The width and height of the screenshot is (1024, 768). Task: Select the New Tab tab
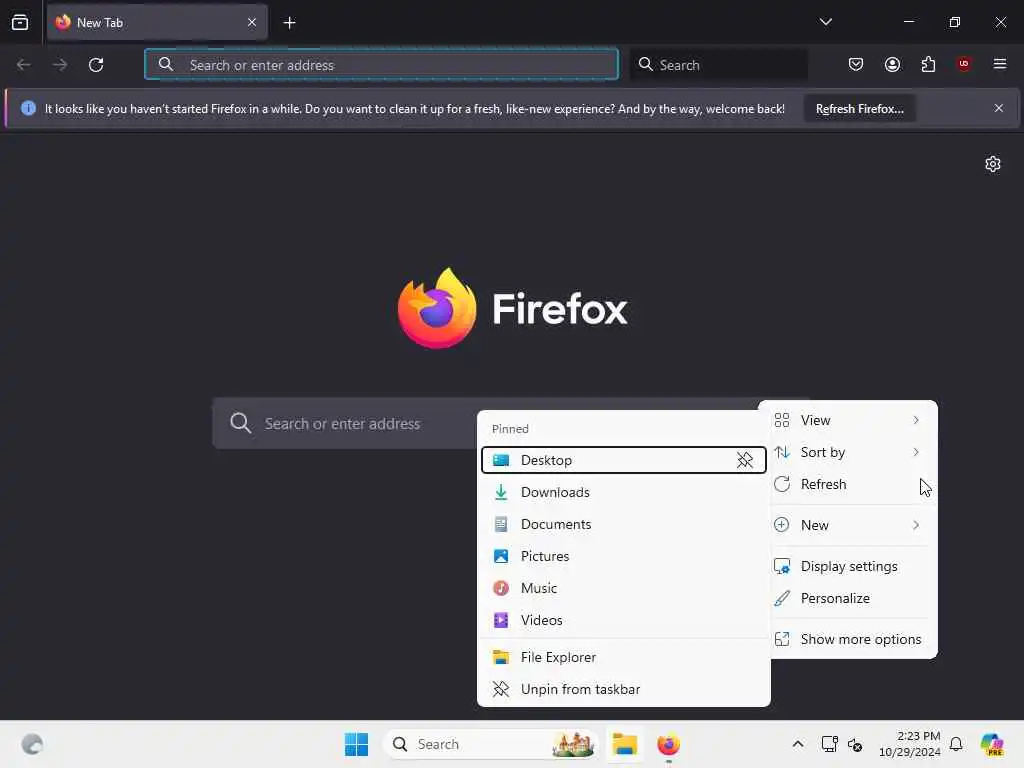pos(157,22)
